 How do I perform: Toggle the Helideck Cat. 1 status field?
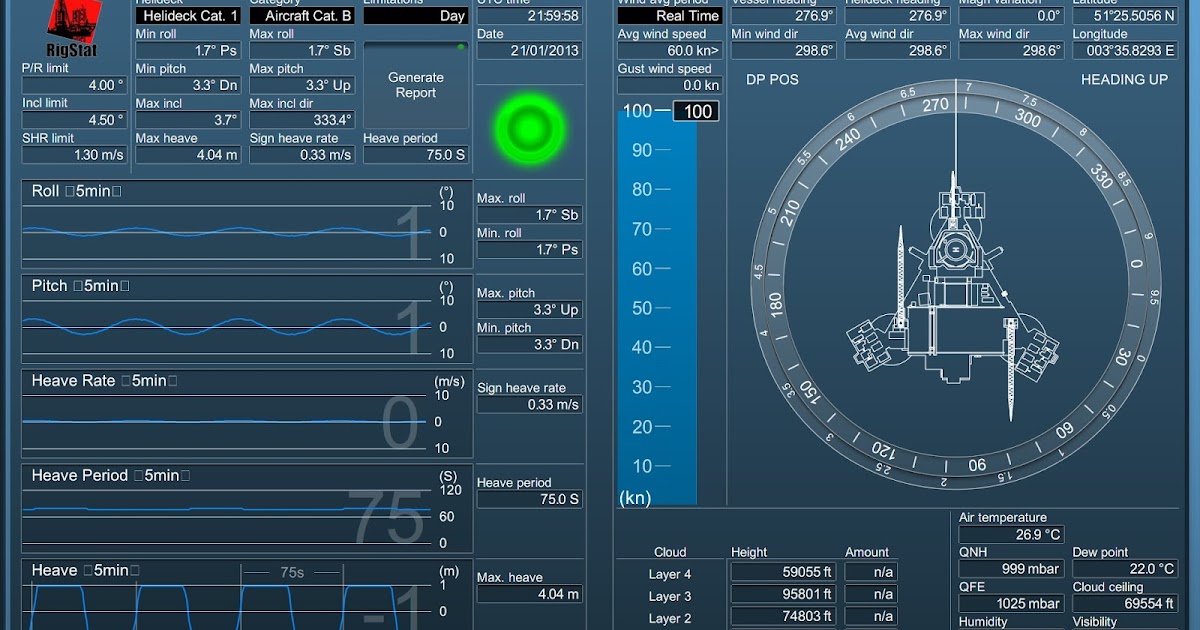tap(187, 15)
